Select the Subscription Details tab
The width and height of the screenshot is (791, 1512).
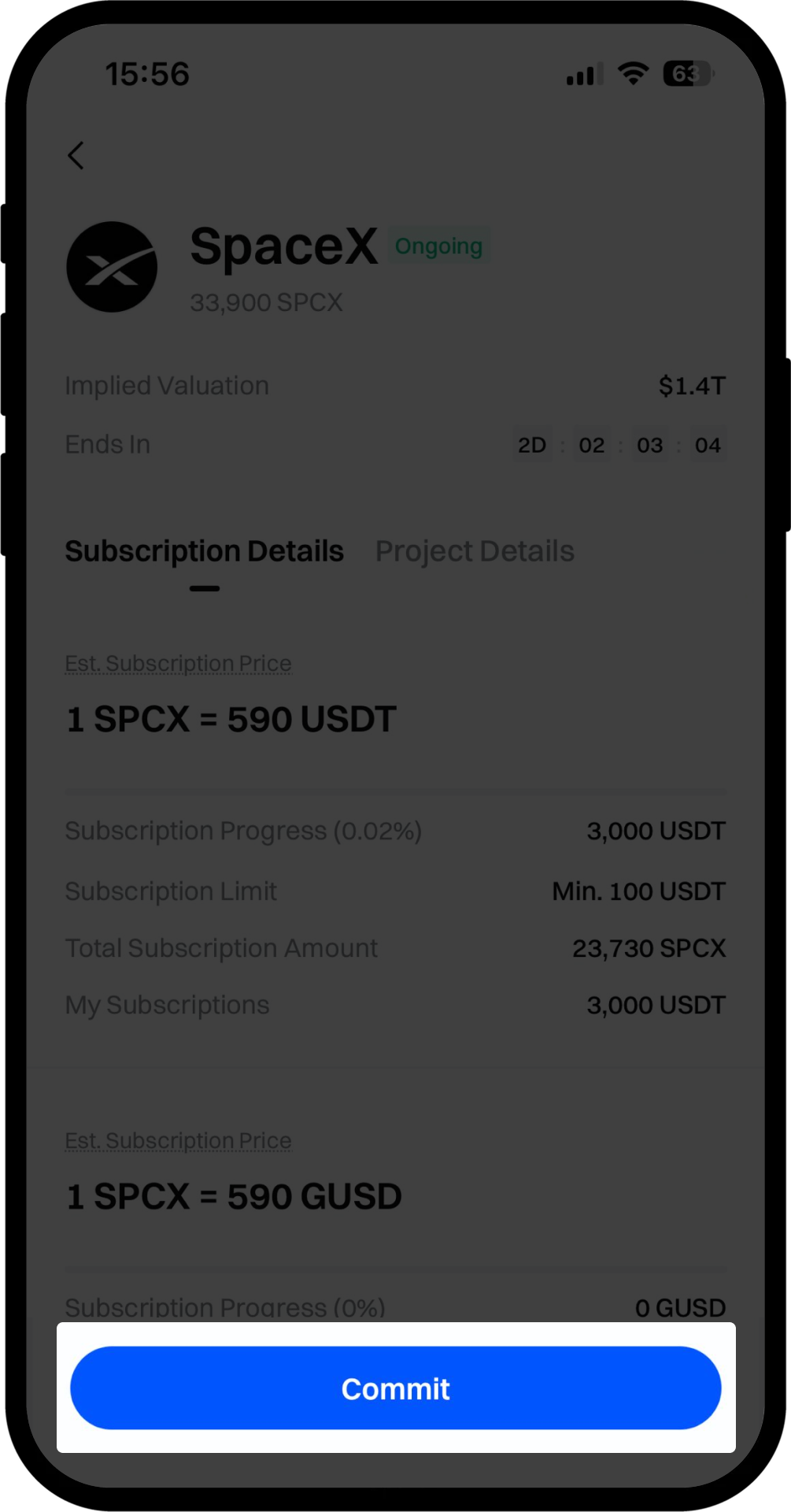(x=204, y=551)
